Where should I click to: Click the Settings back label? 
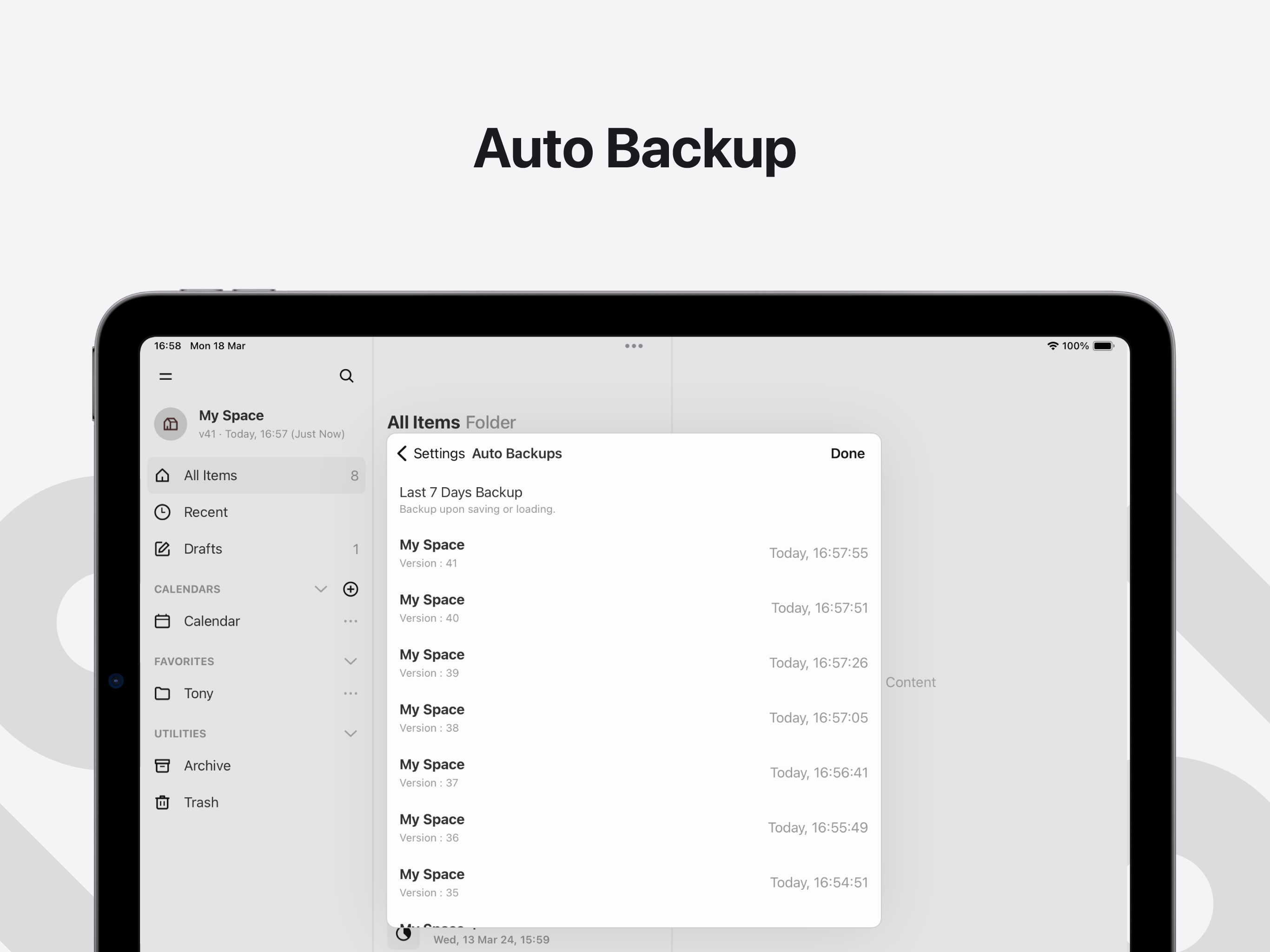[x=439, y=454]
